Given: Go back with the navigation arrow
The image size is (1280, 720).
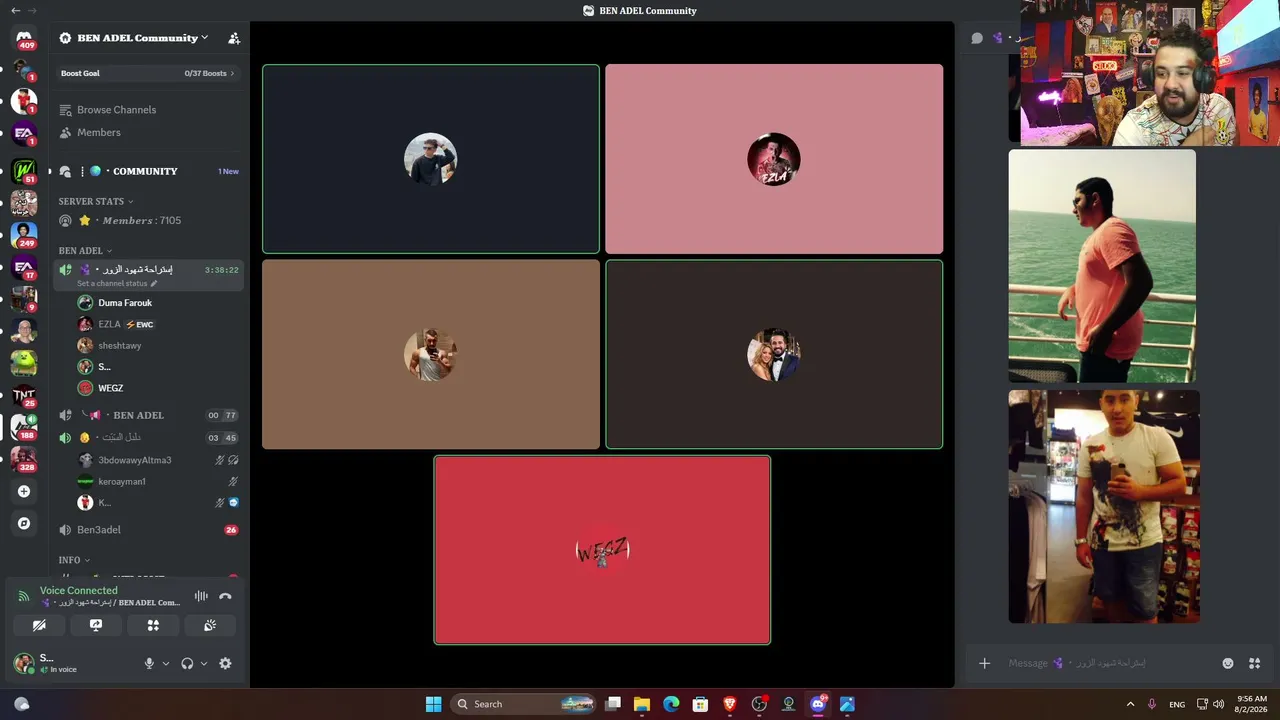Looking at the screenshot, I should click(15, 11).
